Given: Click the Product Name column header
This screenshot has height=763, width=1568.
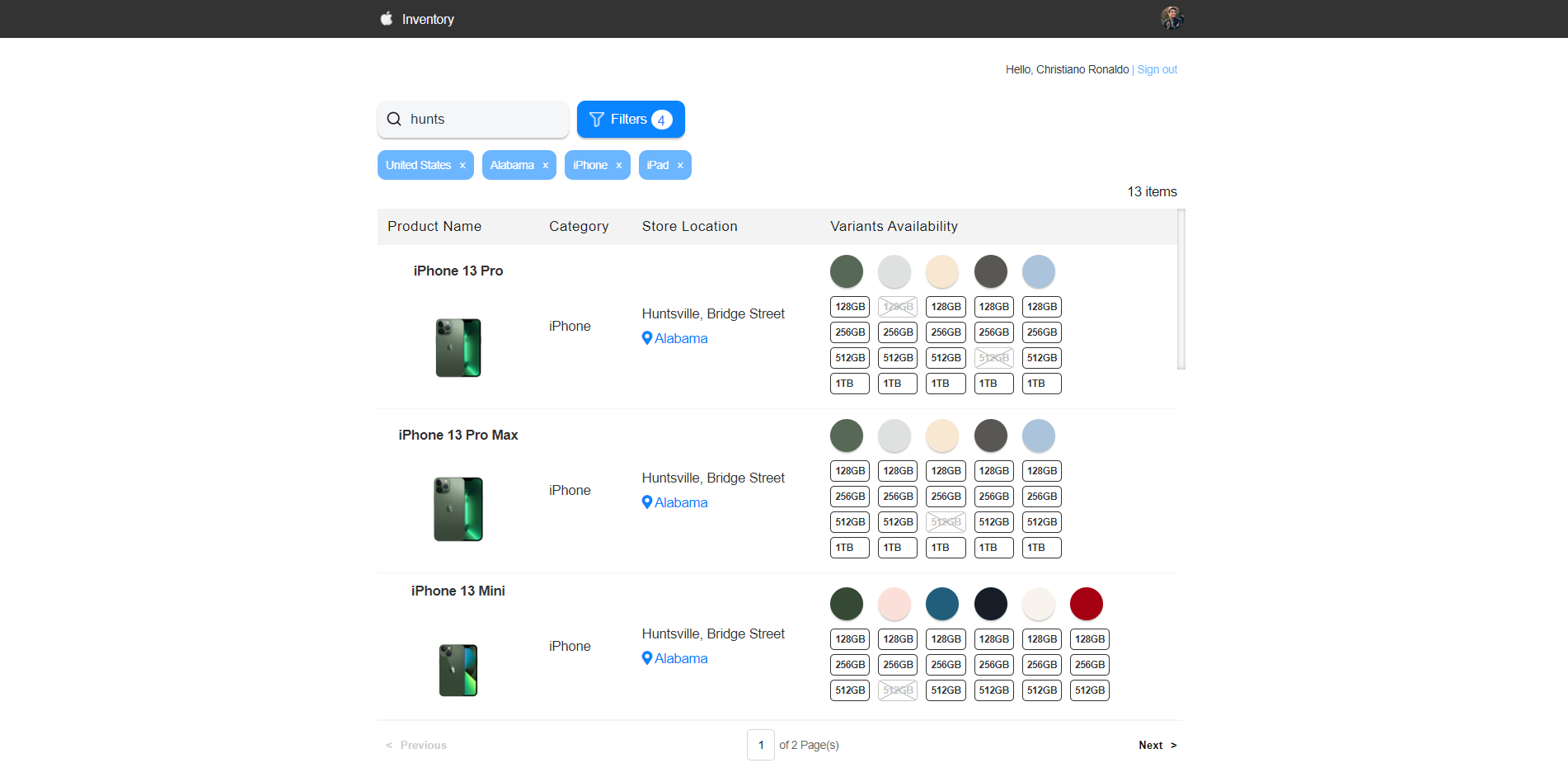Looking at the screenshot, I should pos(434,226).
